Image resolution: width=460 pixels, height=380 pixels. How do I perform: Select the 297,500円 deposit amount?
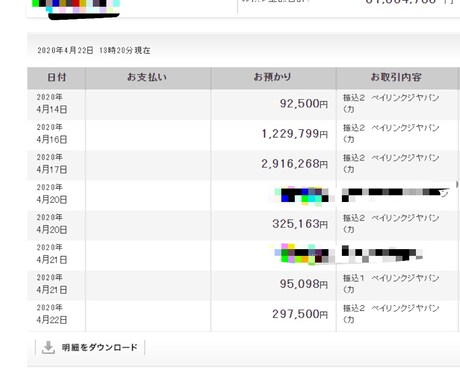tap(300, 314)
